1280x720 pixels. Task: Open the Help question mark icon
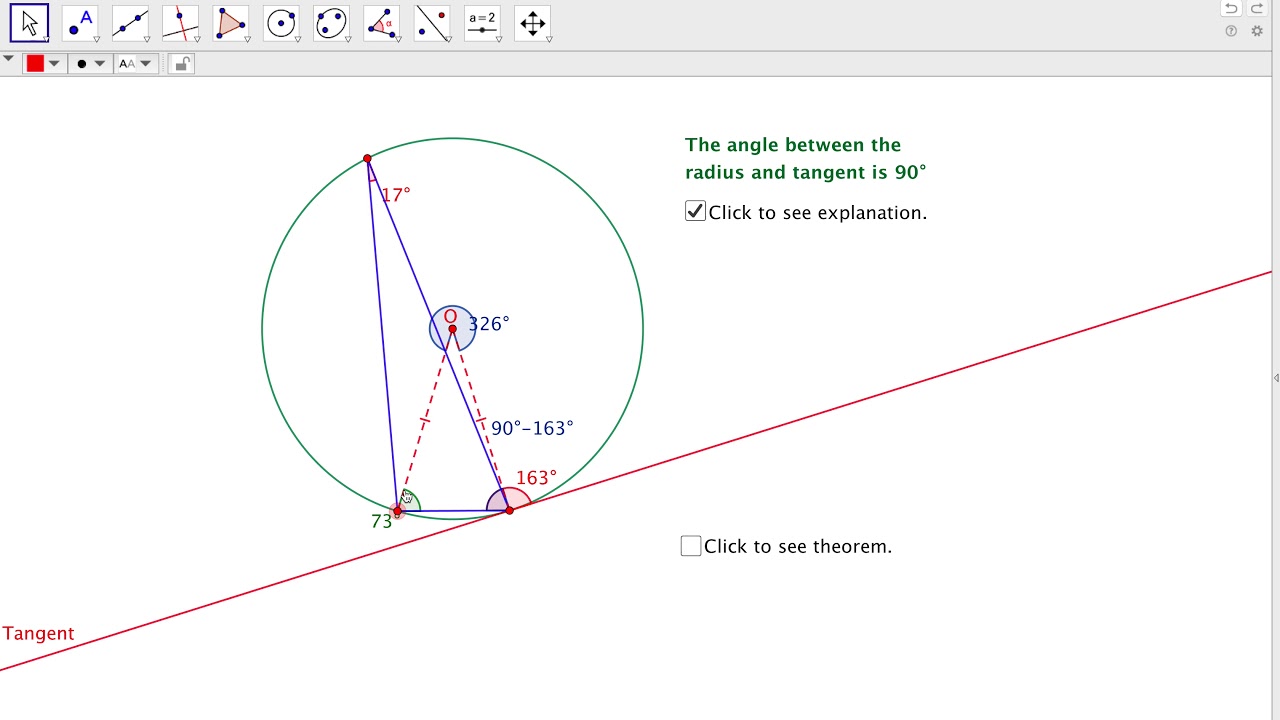click(1231, 31)
